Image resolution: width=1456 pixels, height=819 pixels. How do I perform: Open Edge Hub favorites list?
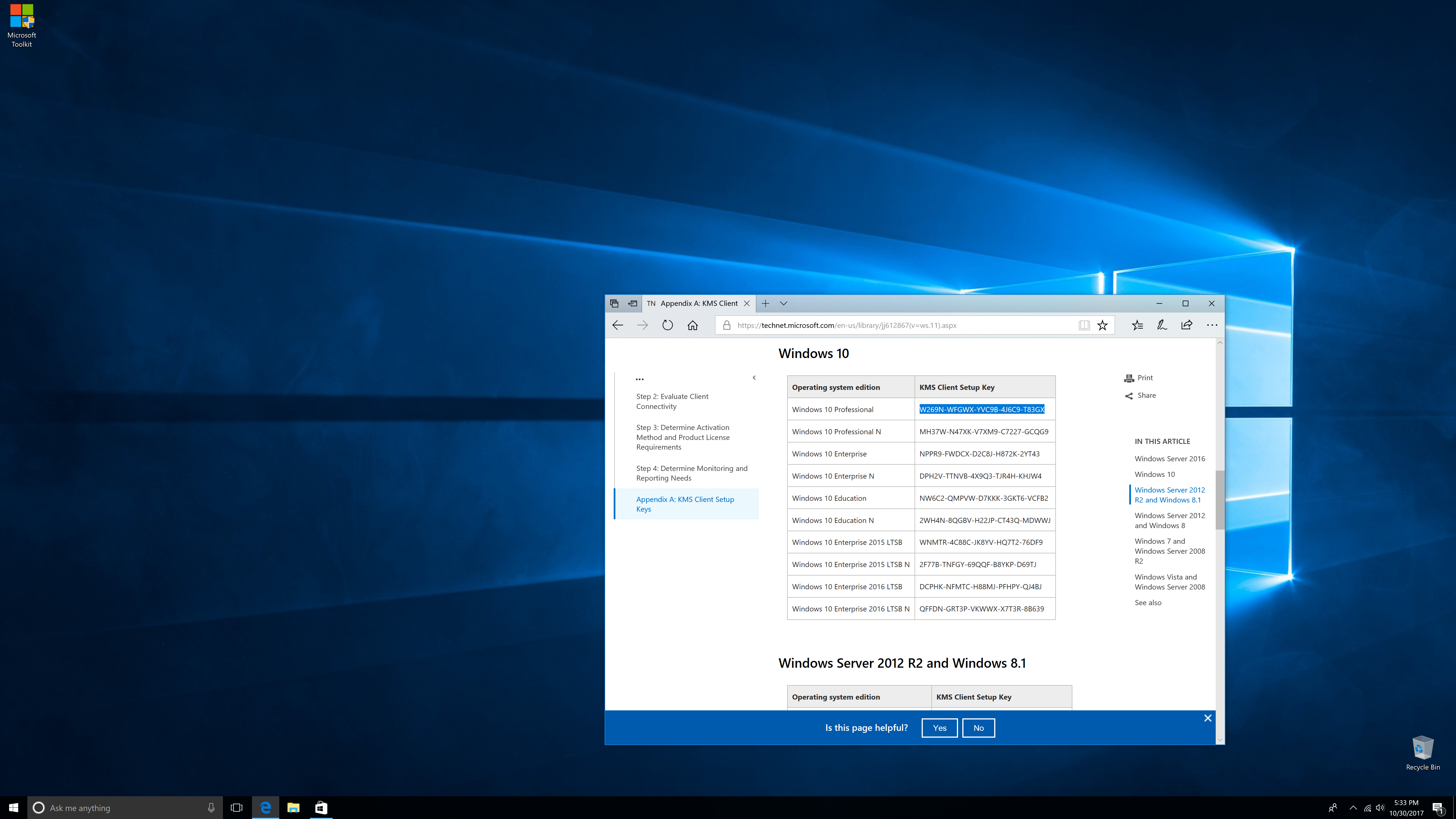tap(1137, 325)
